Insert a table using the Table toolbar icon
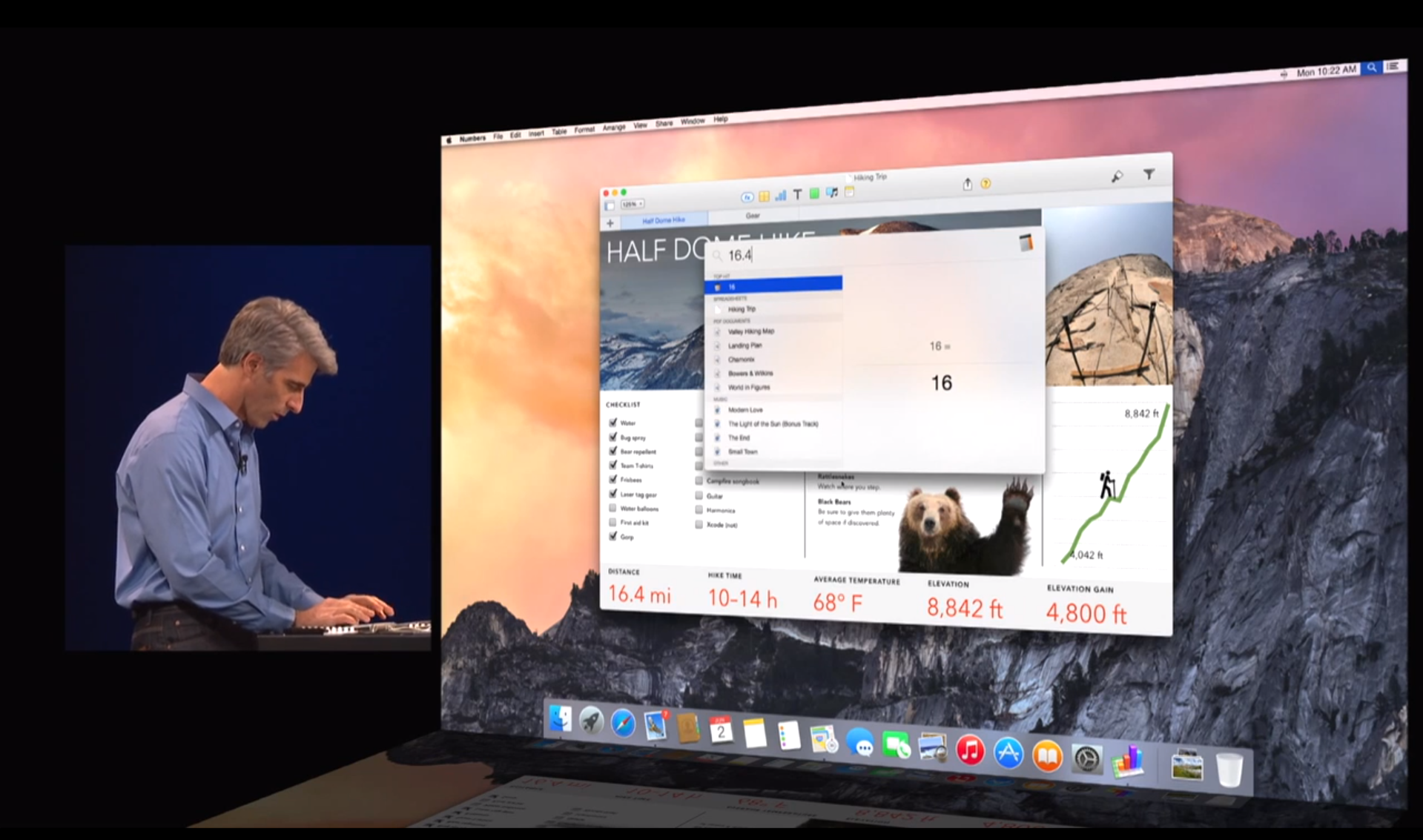Image resolution: width=1423 pixels, height=840 pixels. (x=764, y=196)
